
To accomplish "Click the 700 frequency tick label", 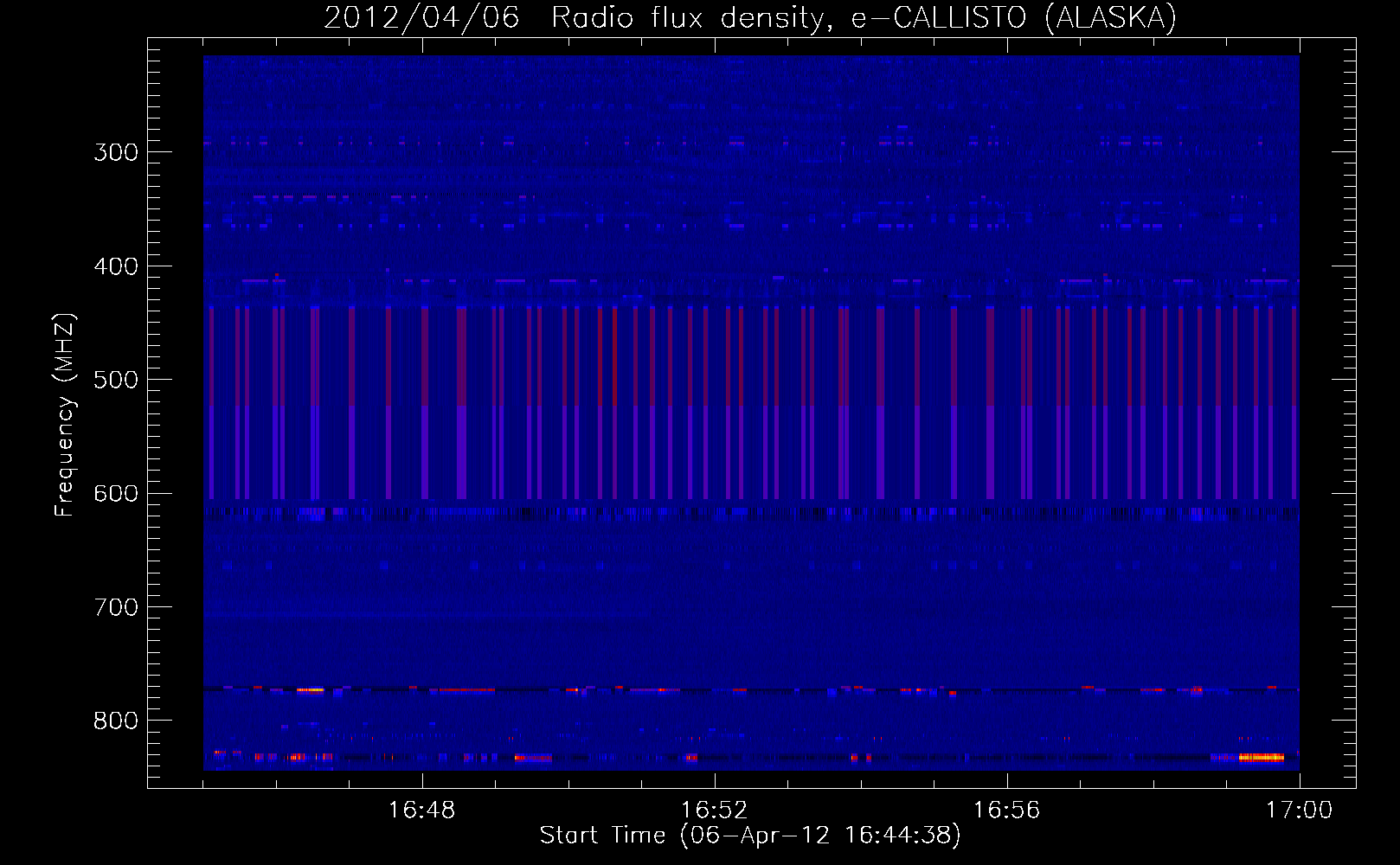I will 116,607.
